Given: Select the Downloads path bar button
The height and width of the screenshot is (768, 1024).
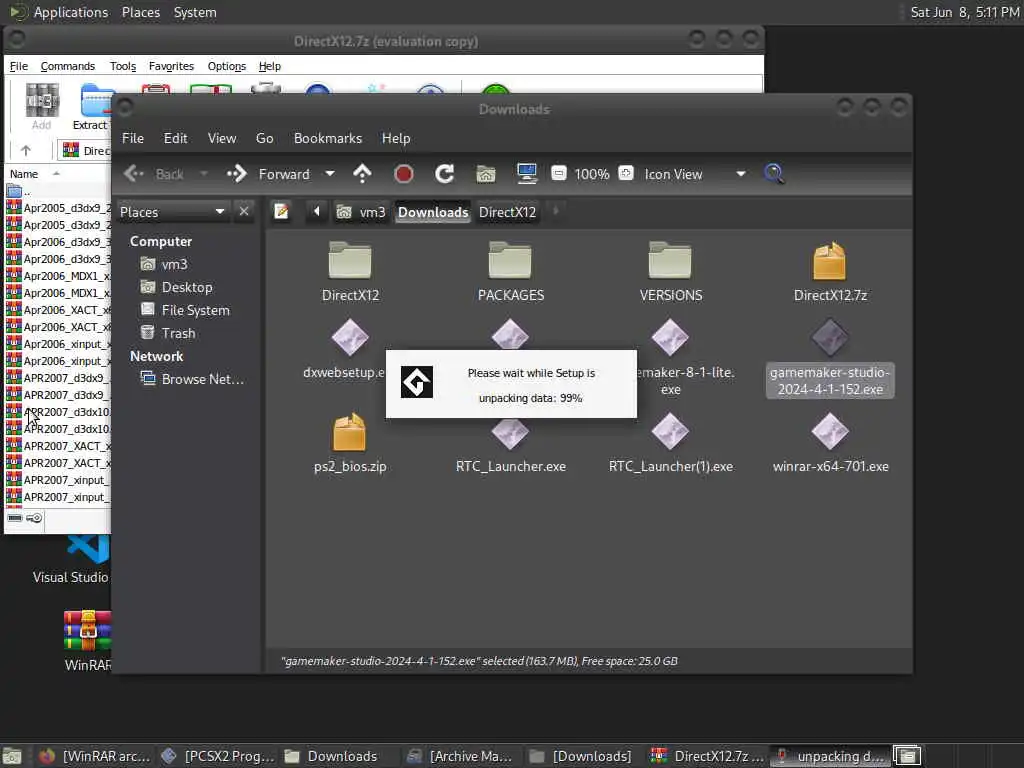Looking at the screenshot, I should click(x=433, y=212).
